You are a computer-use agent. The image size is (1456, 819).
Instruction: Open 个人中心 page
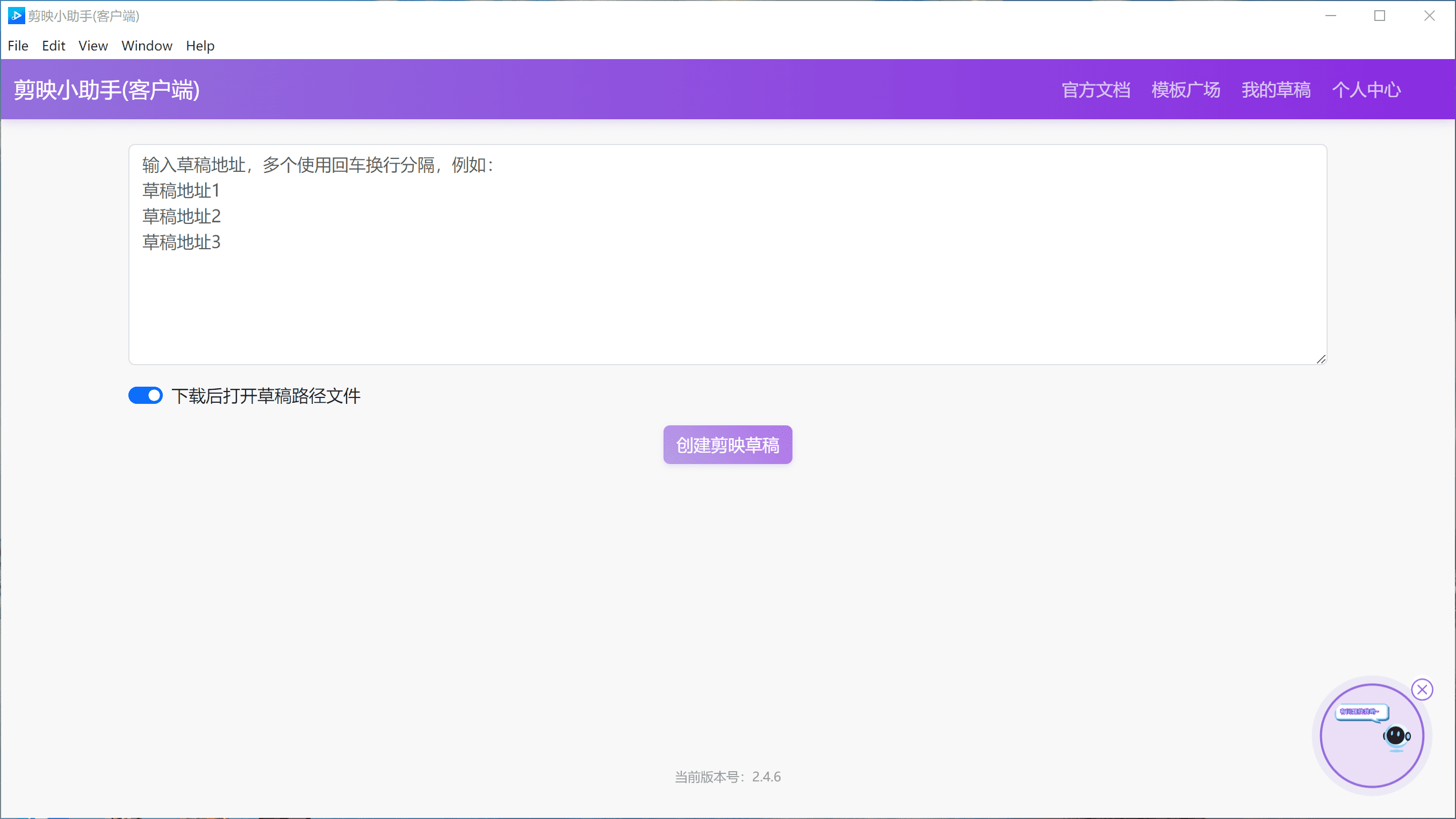[1366, 90]
